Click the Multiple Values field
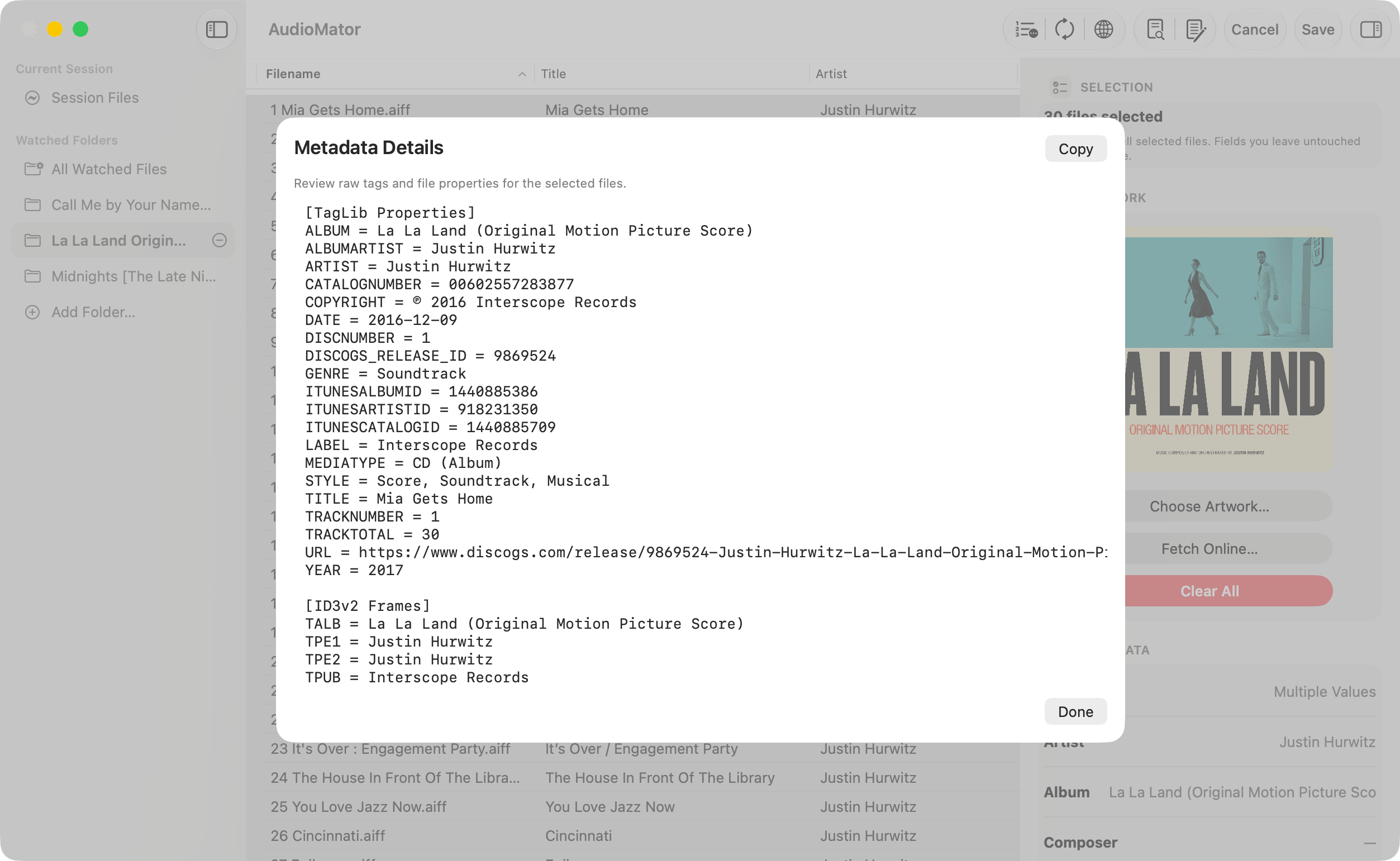Image resolution: width=1400 pixels, height=861 pixels. 1324,691
